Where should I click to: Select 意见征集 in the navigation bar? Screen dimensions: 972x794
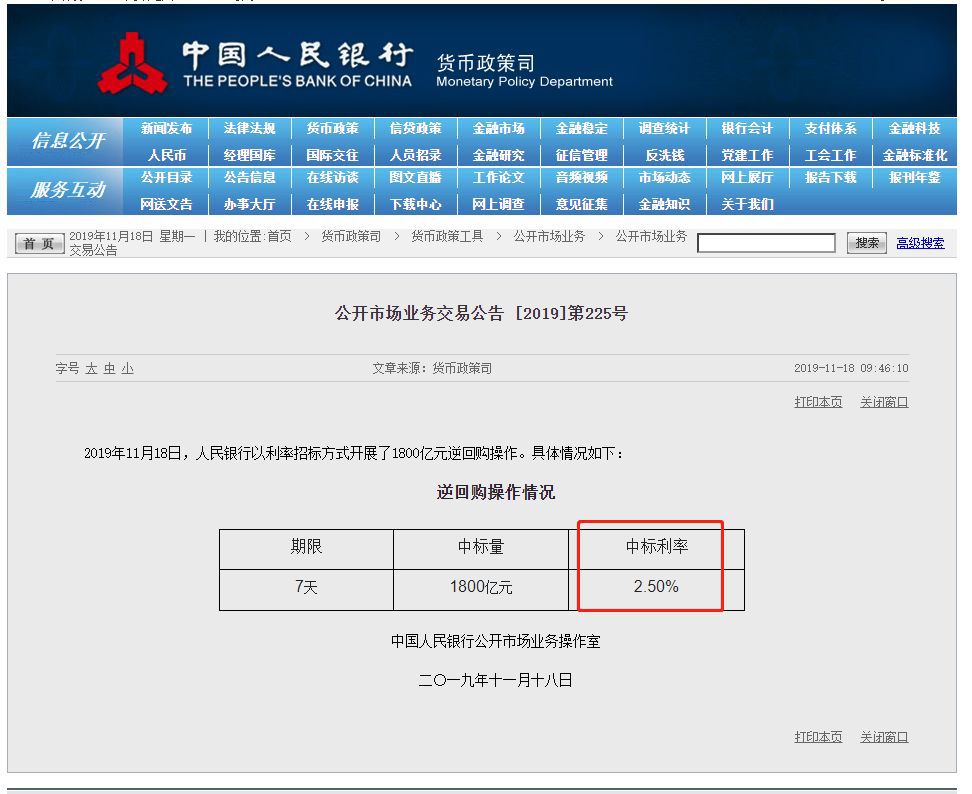click(x=581, y=205)
